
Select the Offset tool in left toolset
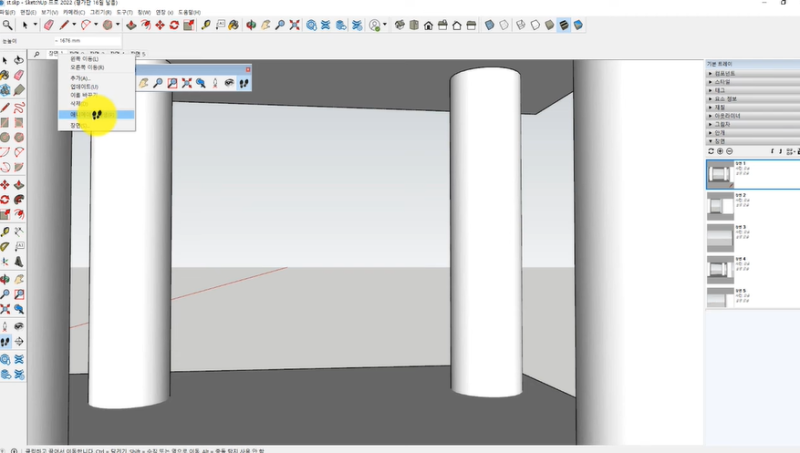[19, 214]
